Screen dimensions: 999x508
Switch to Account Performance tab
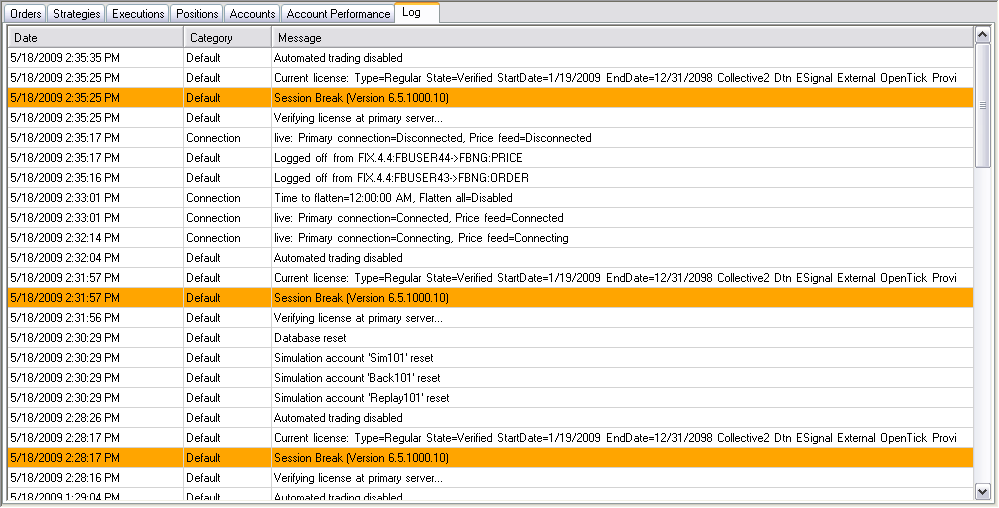click(x=338, y=14)
